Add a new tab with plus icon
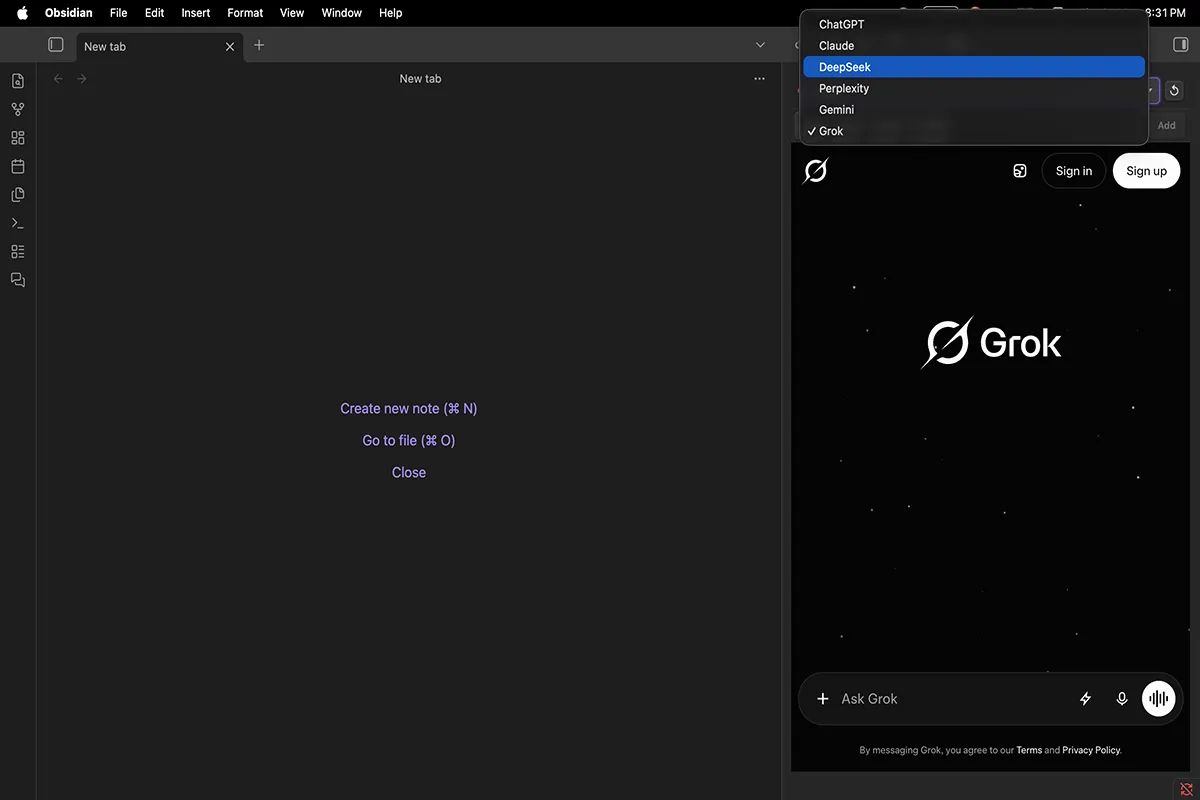 click(259, 45)
